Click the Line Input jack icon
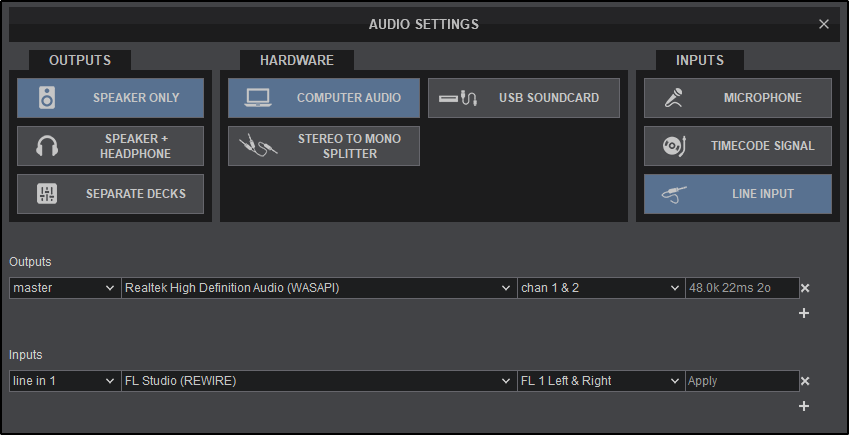The image size is (849, 435). point(673,194)
